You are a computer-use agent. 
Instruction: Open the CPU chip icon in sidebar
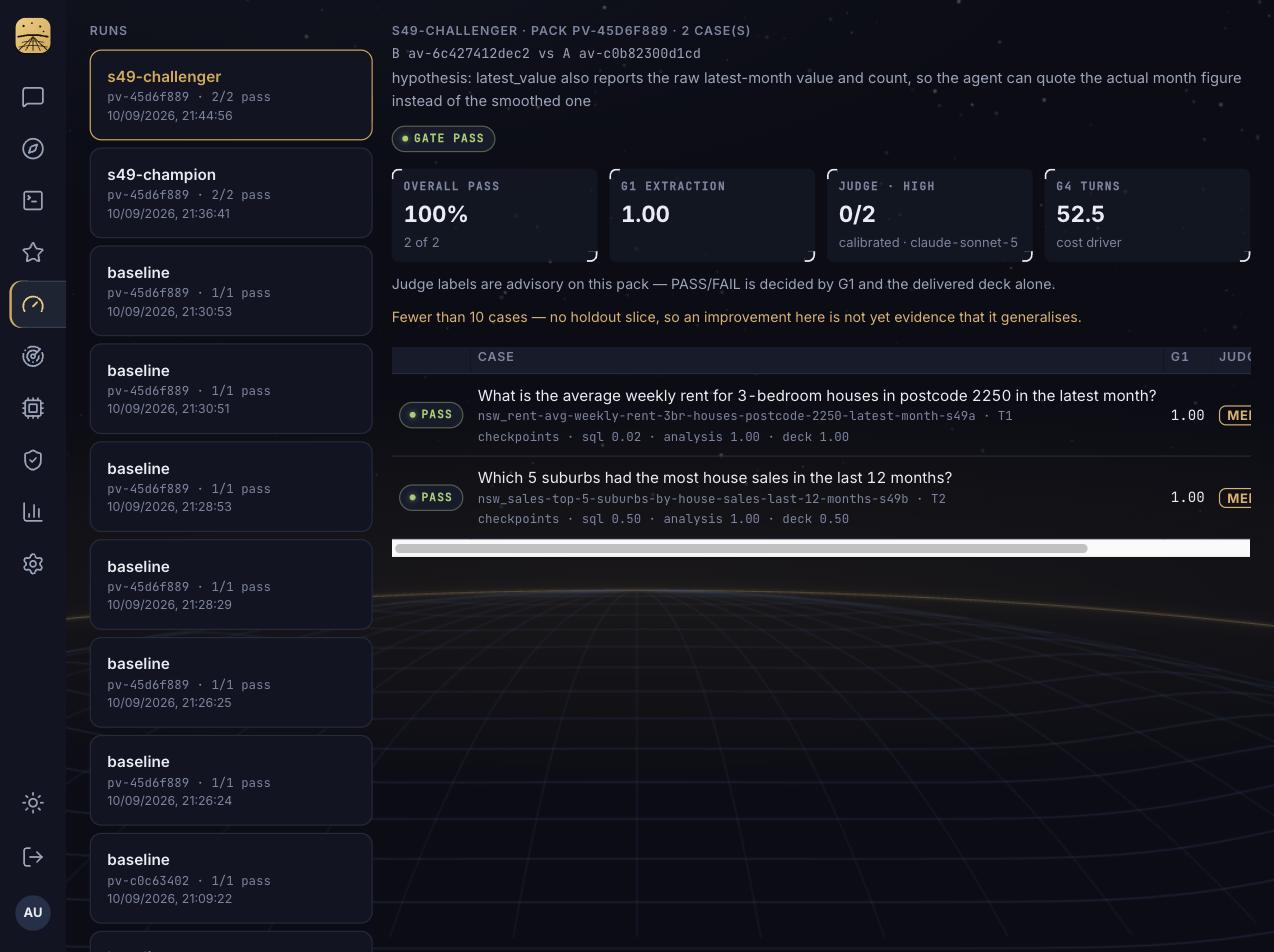coord(33,408)
